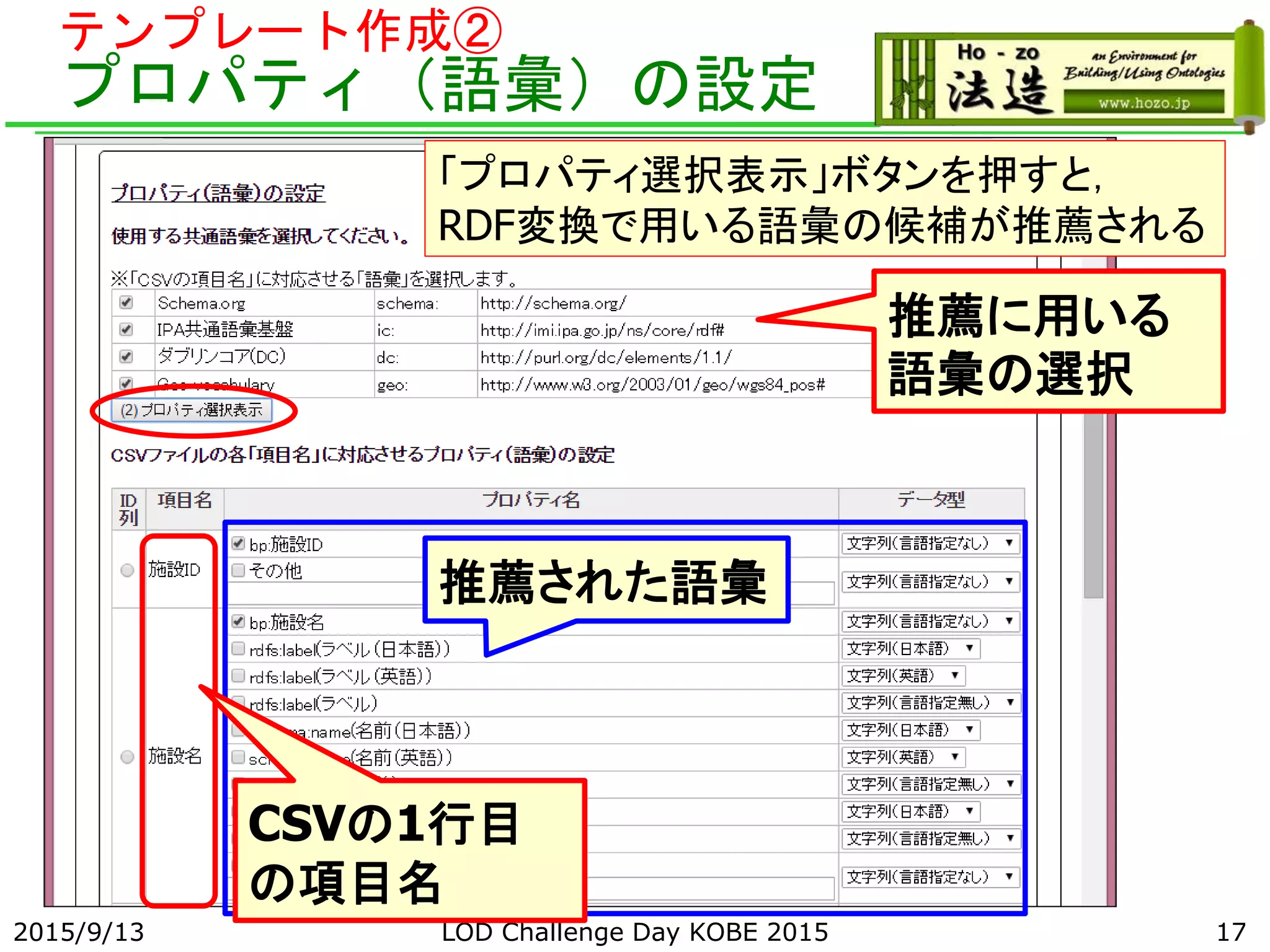Click the page vertical scrollbar thumb
Screen dimensions: 1270x952
(1093, 505)
